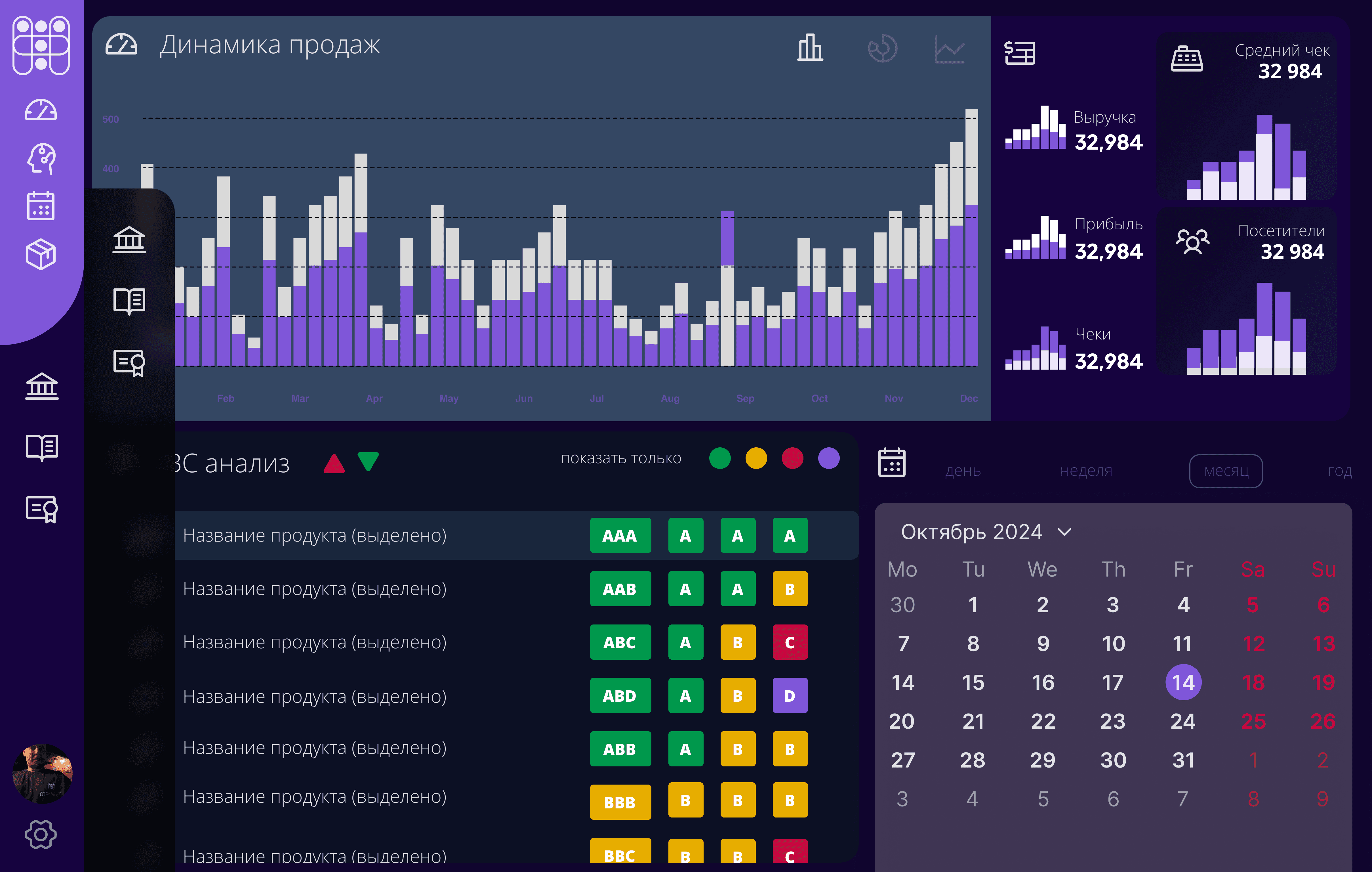This screenshot has height=872, width=1372.
Task: Select the bar chart view icon
Action: [x=810, y=48]
